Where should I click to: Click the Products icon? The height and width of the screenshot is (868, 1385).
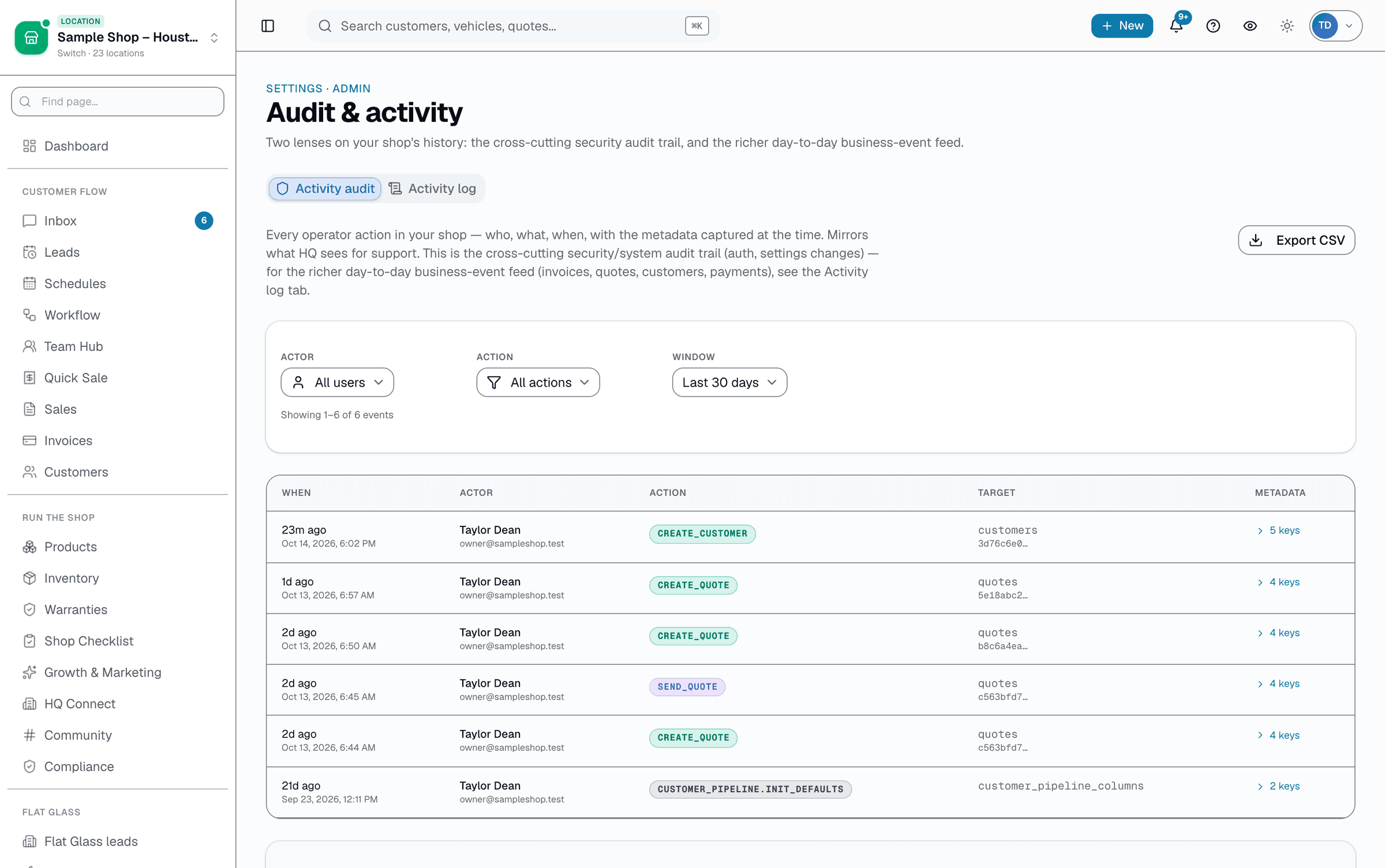click(29, 547)
